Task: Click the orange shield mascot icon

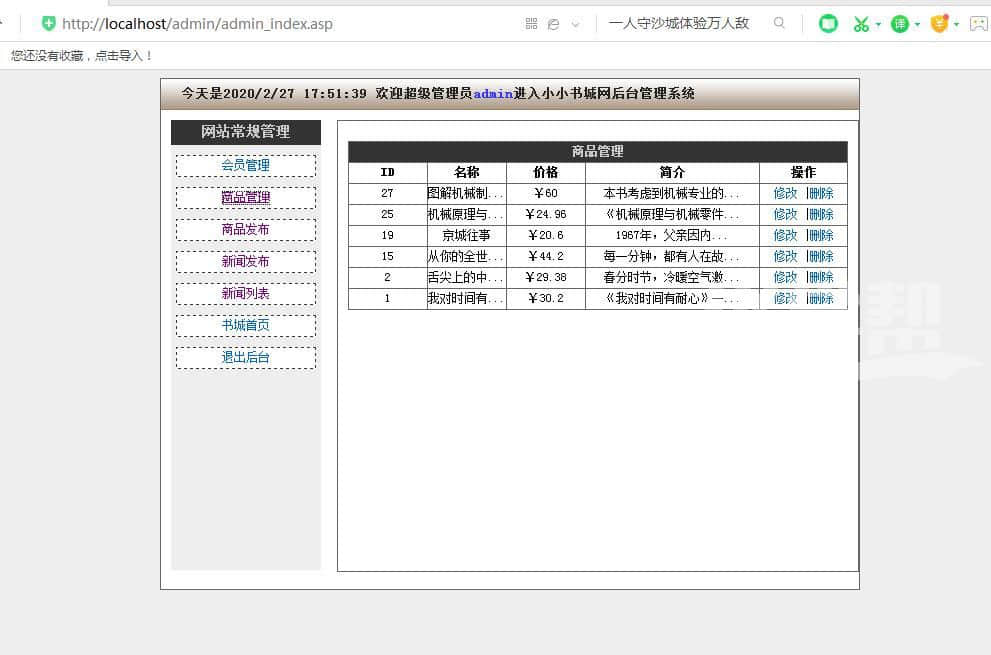Action: 938,24
